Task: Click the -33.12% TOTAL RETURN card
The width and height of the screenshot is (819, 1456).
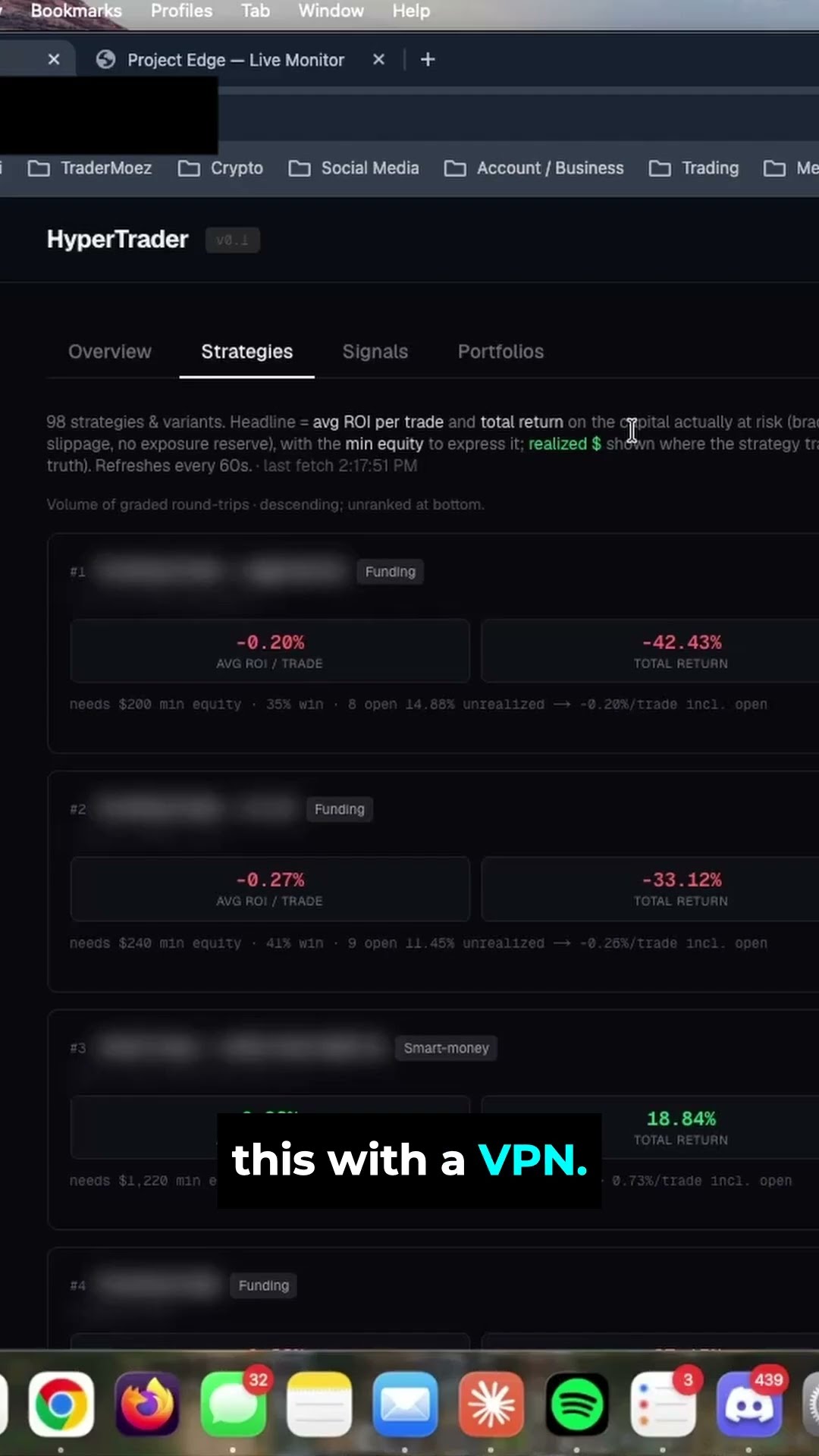Action: click(x=651, y=889)
